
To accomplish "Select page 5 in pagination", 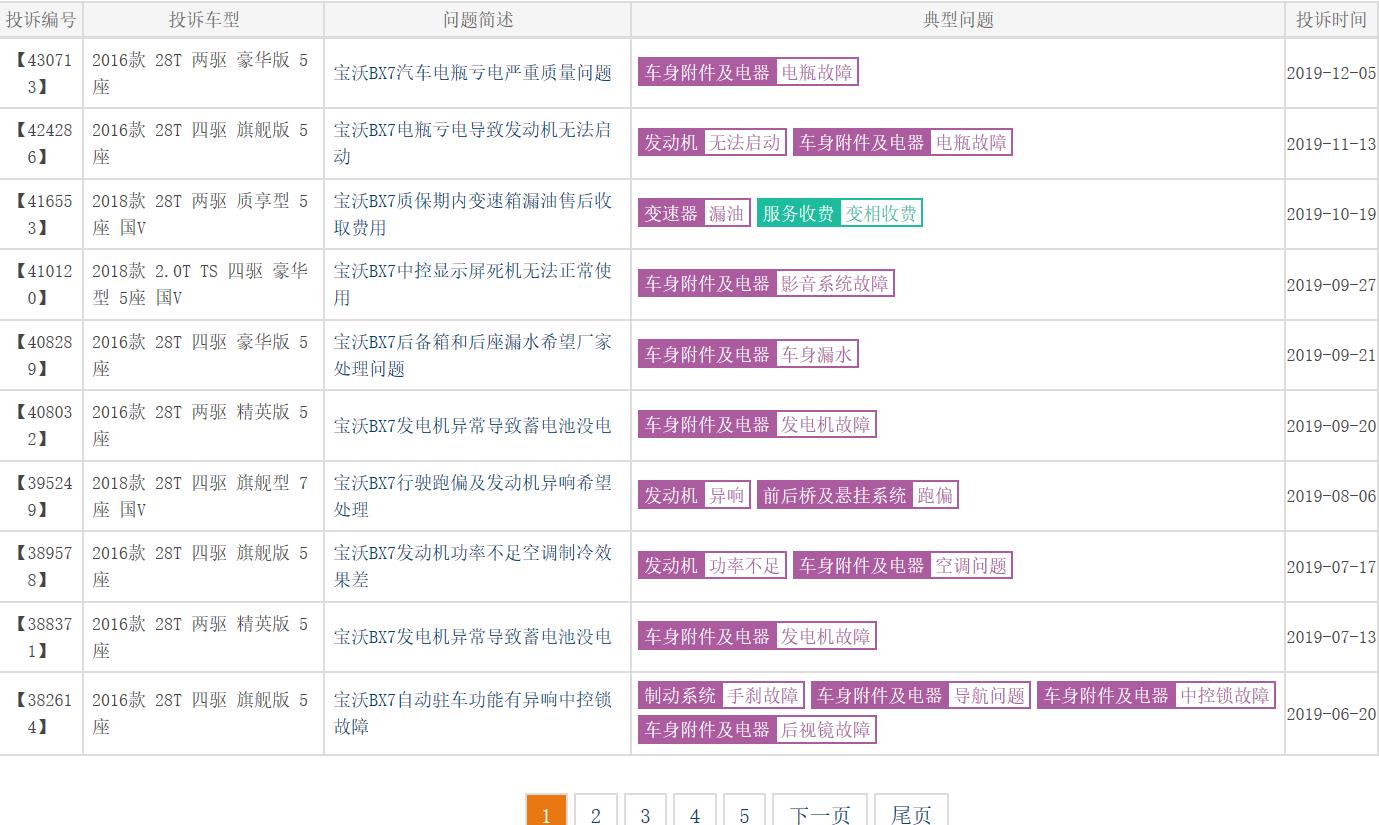I will click(744, 814).
